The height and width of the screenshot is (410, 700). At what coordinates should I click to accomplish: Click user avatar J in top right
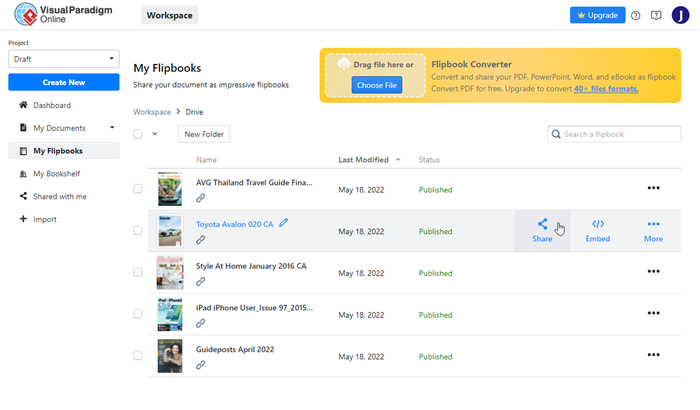680,15
